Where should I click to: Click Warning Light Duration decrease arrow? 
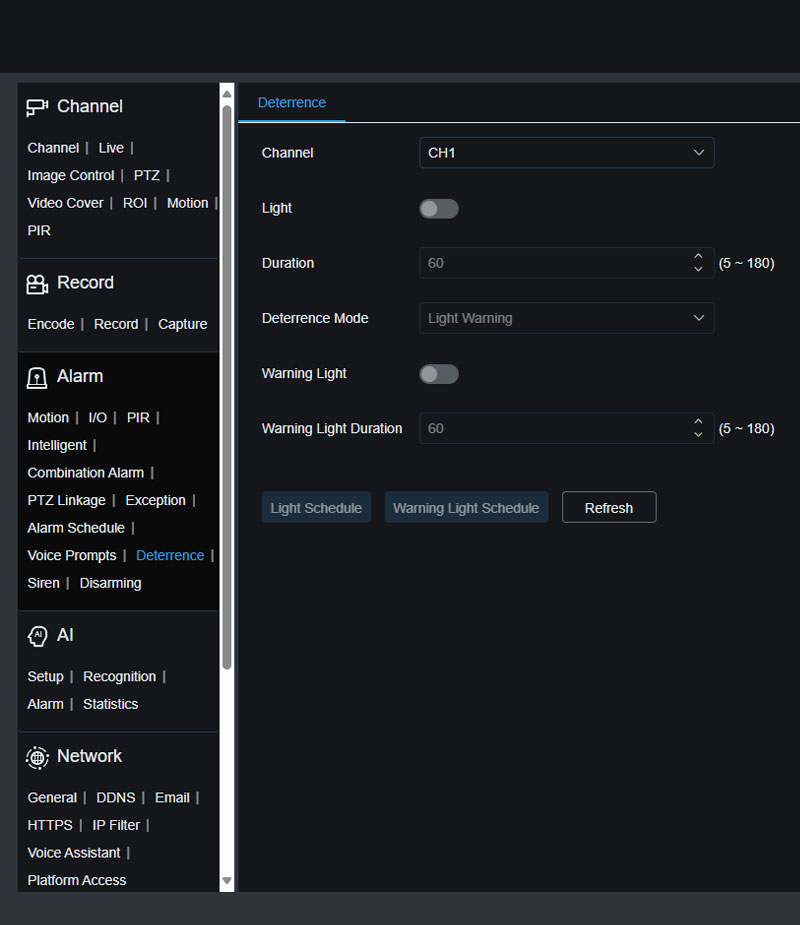click(698, 434)
